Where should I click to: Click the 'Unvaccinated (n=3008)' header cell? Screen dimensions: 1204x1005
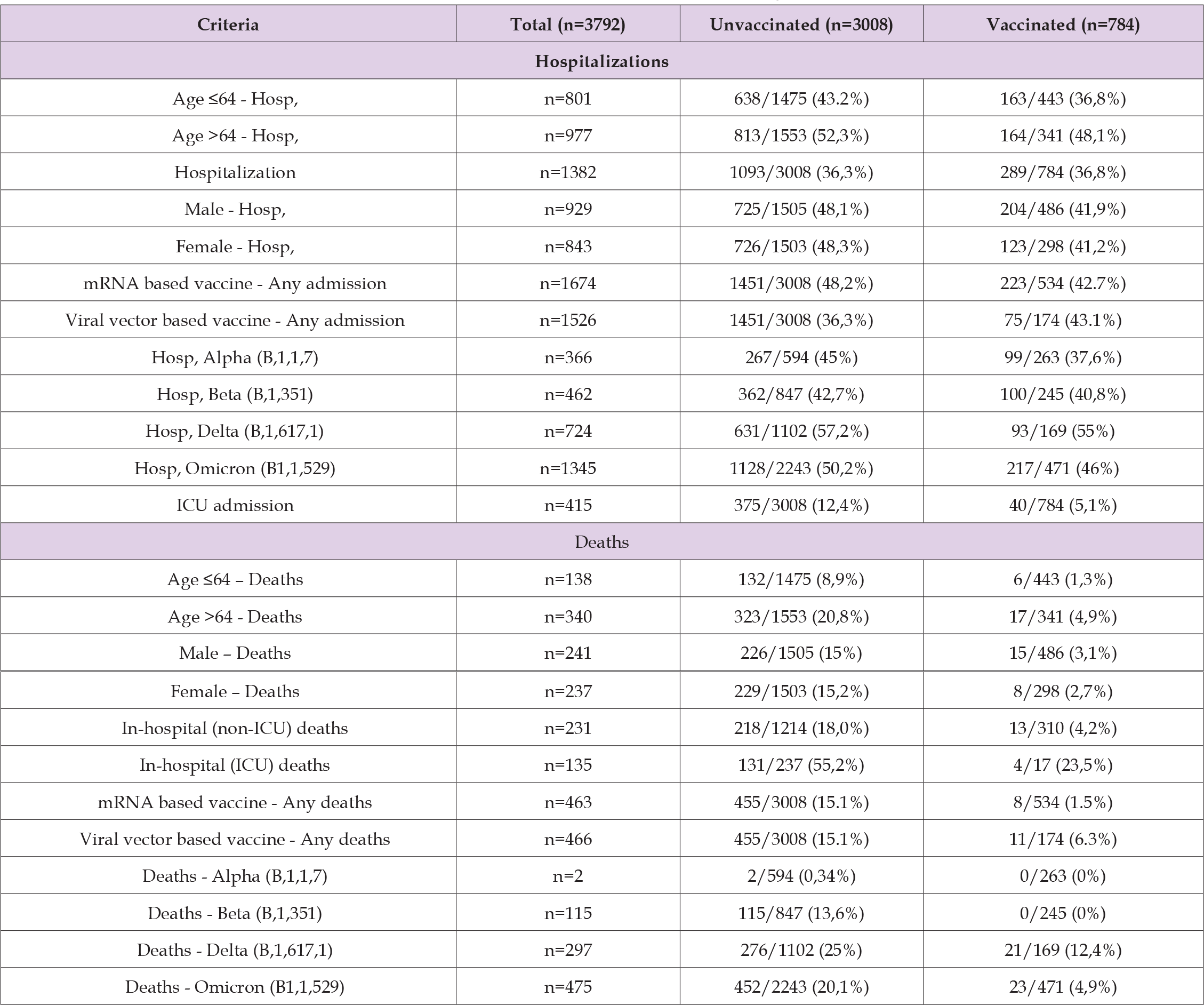[x=801, y=25]
